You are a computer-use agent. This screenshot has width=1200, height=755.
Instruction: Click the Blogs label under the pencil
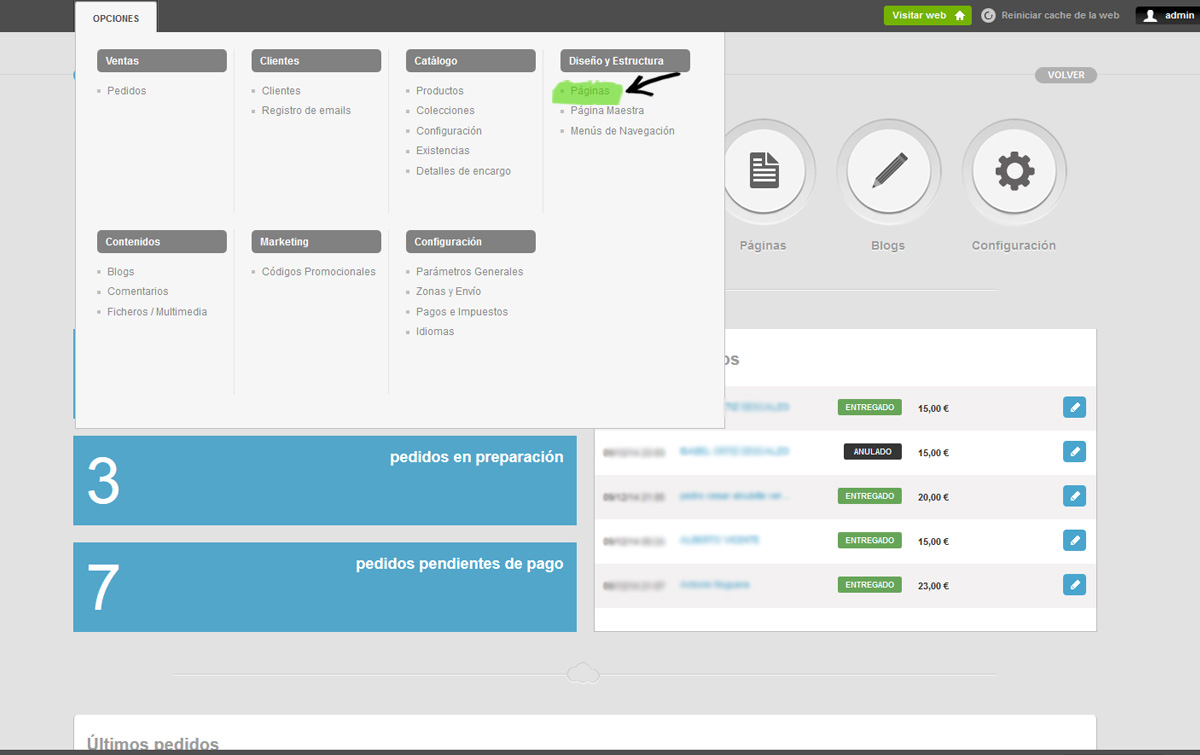[x=888, y=246]
